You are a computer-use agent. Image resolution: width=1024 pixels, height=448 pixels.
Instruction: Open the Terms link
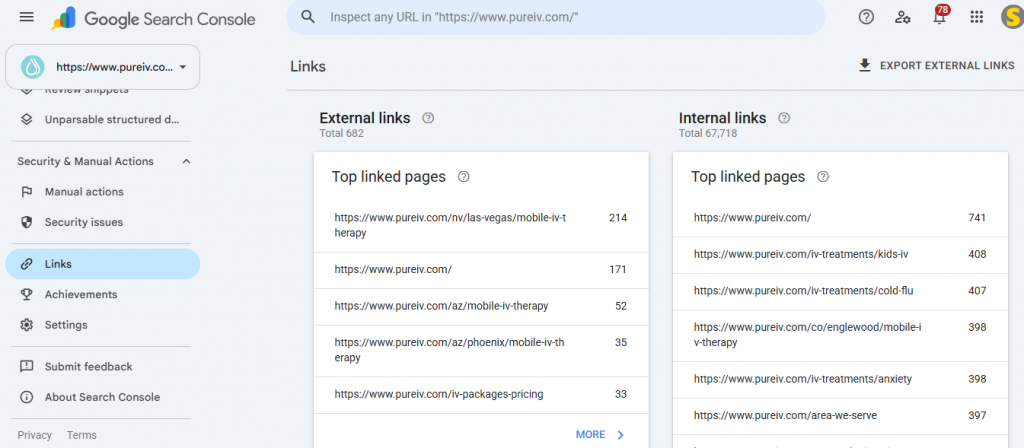point(82,435)
